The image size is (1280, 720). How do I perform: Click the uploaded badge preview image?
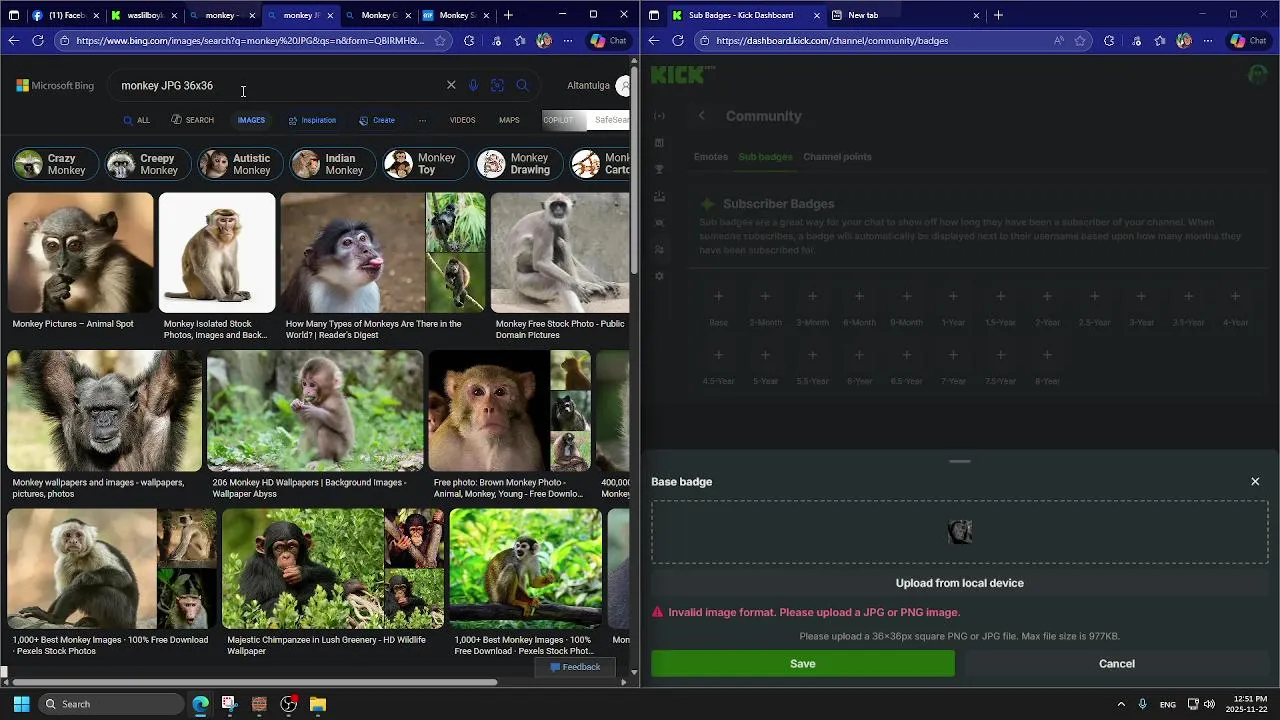click(x=960, y=532)
